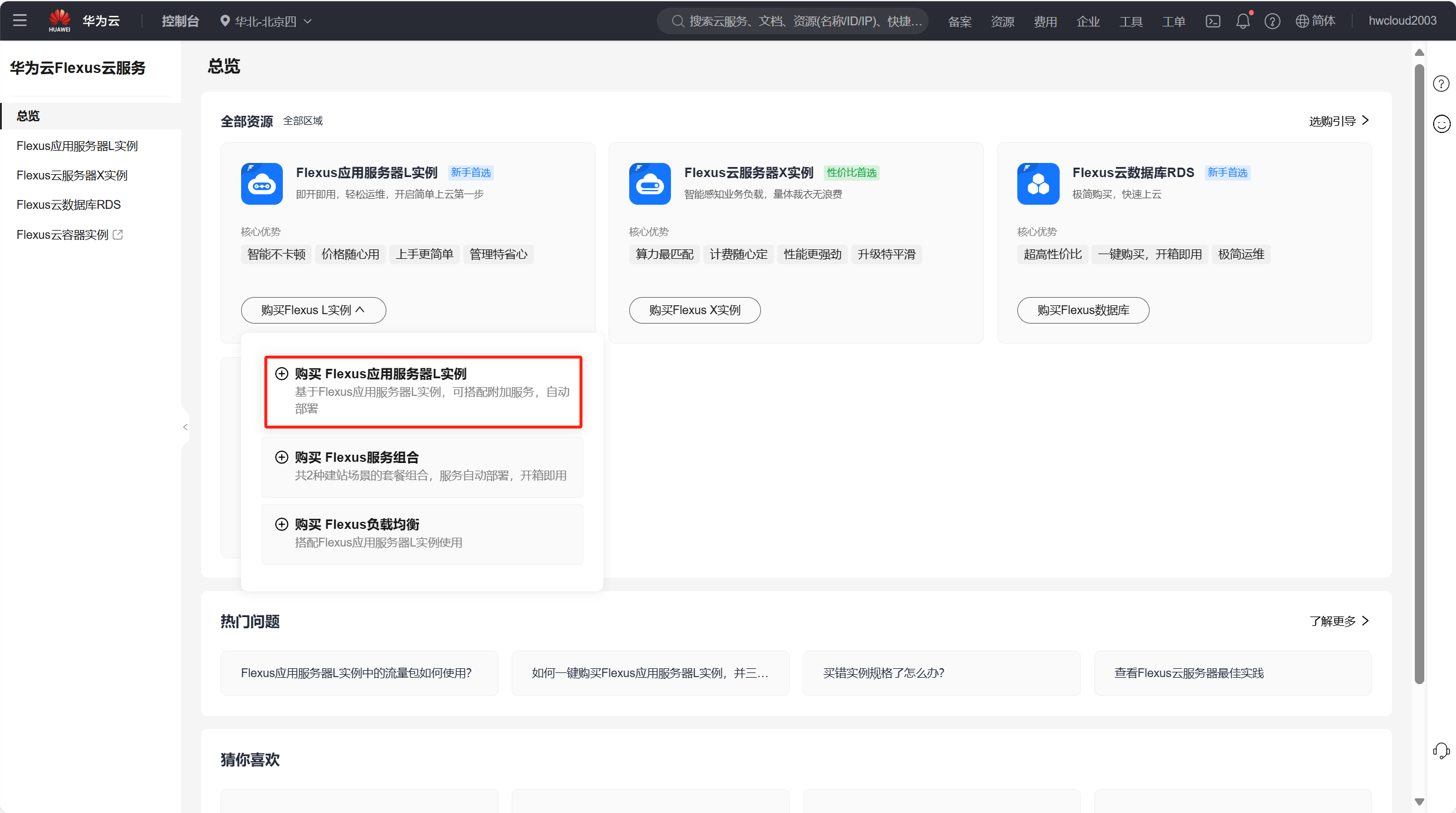Click the page scrollbar down arrow
This screenshot has width=1456, height=813.
(1419, 801)
